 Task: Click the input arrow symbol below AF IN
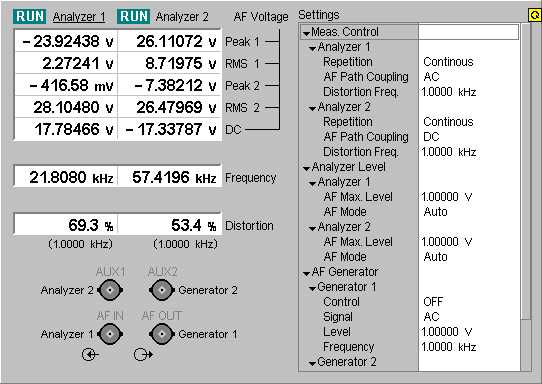91,355
